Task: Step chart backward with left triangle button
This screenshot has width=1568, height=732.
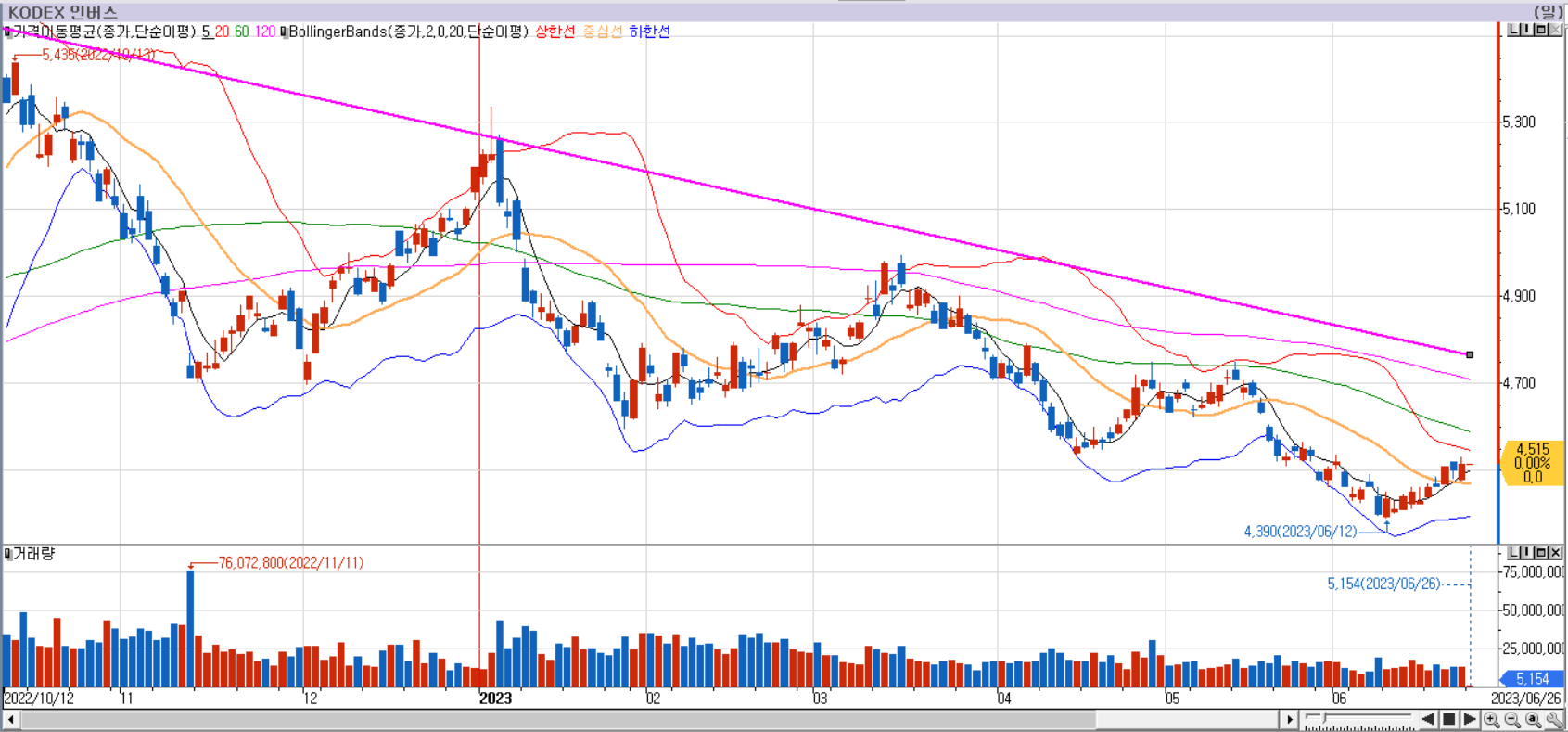Action: 1428,720
